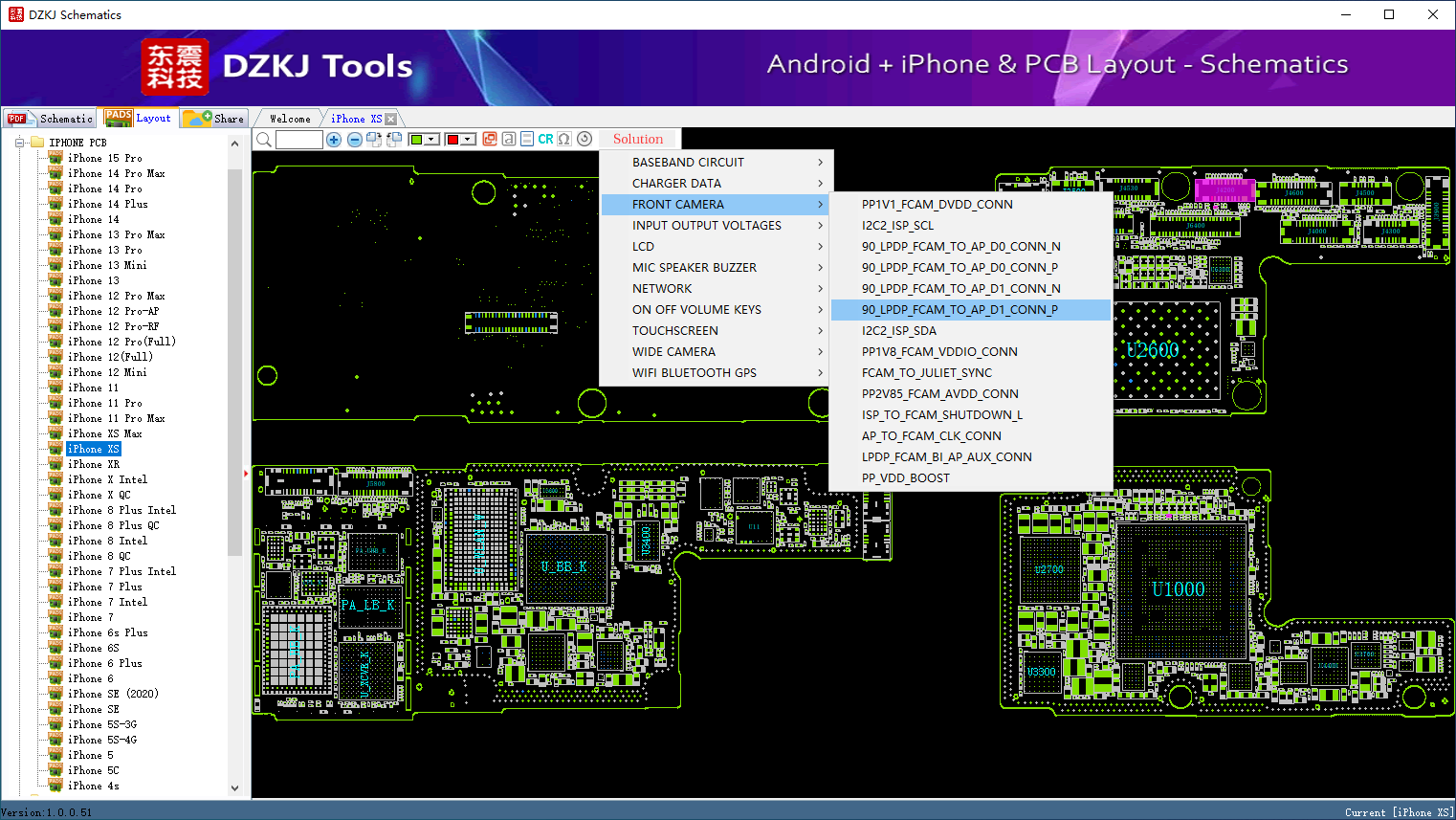Expand WIDE CAMERA submenu

point(715,352)
